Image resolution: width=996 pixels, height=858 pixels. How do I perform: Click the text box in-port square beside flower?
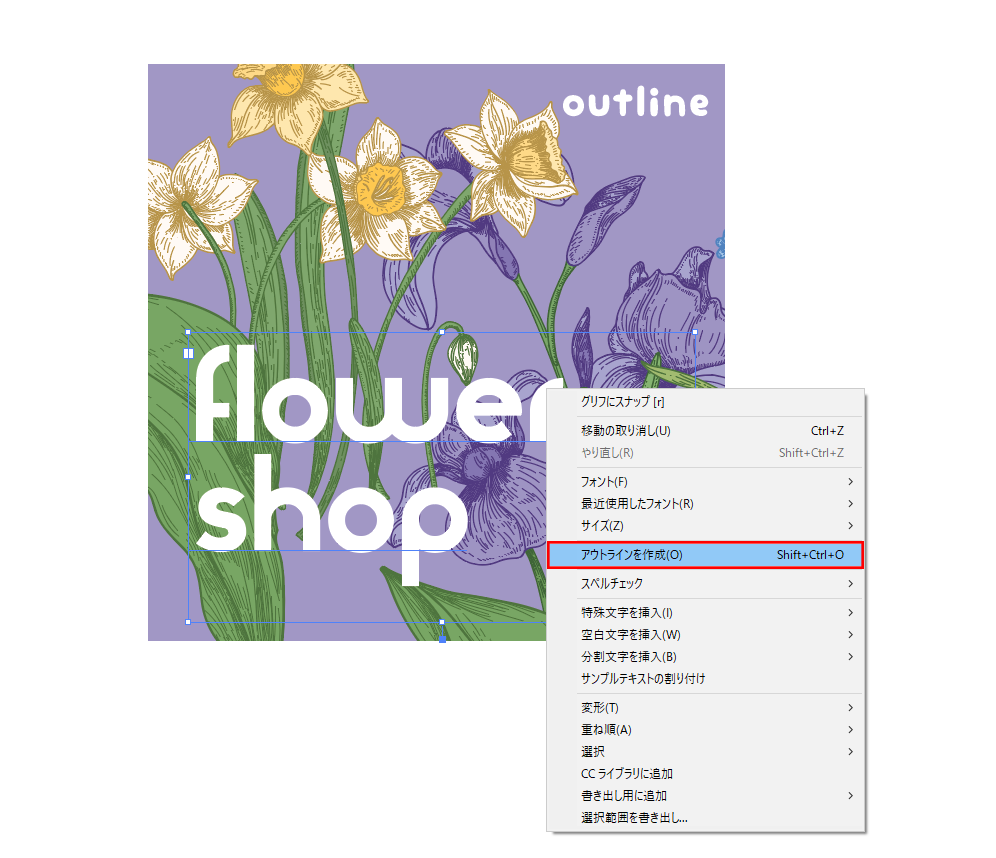(x=189, y=354)
